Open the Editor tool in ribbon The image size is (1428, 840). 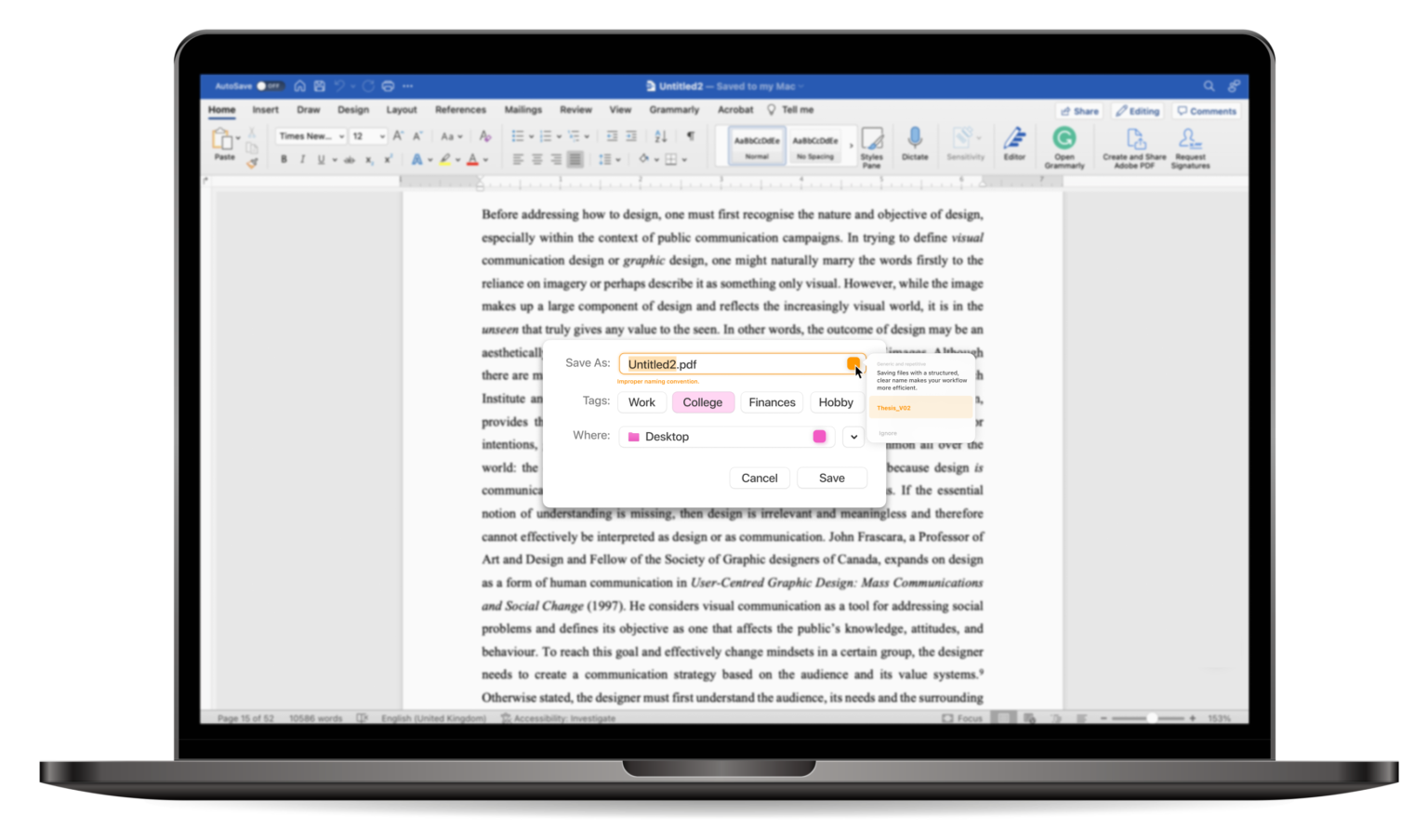pyautogui.click(x=1014, y=139)
